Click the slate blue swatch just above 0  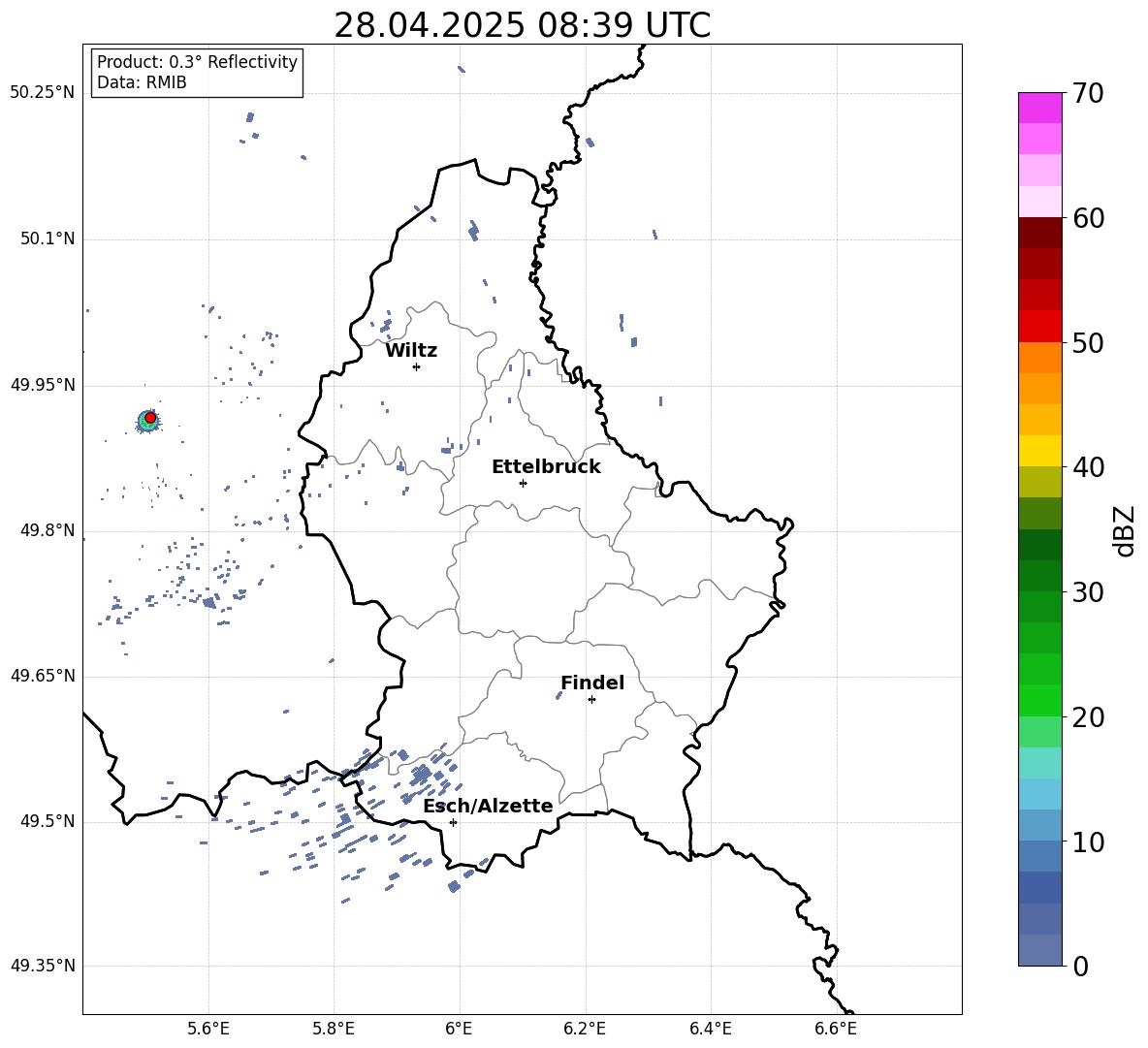(1039, 950)
